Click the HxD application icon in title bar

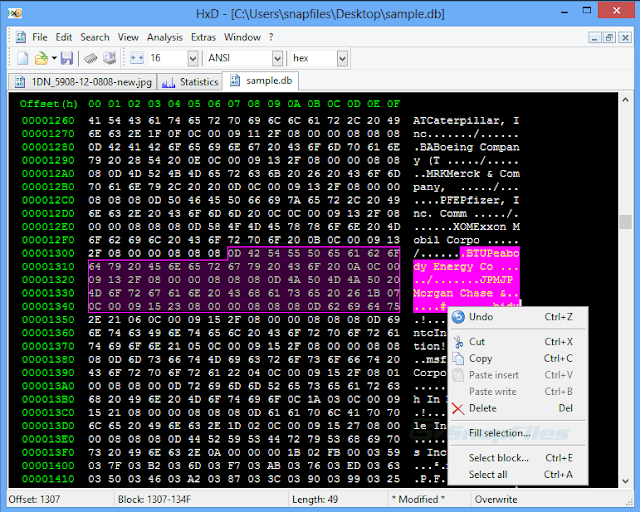[x=15, y=13]
